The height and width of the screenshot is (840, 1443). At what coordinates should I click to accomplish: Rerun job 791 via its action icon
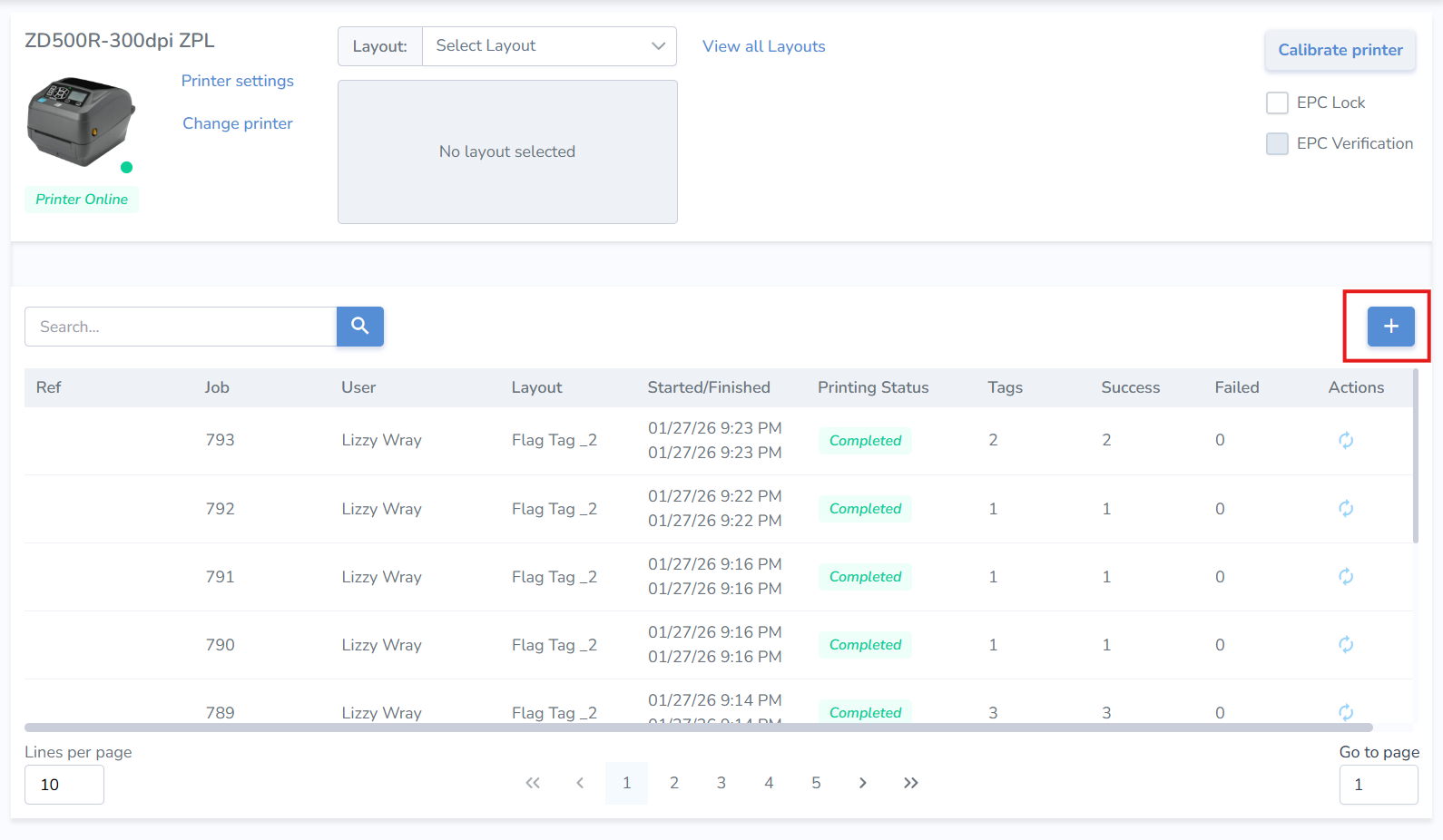click(1345, 576)
